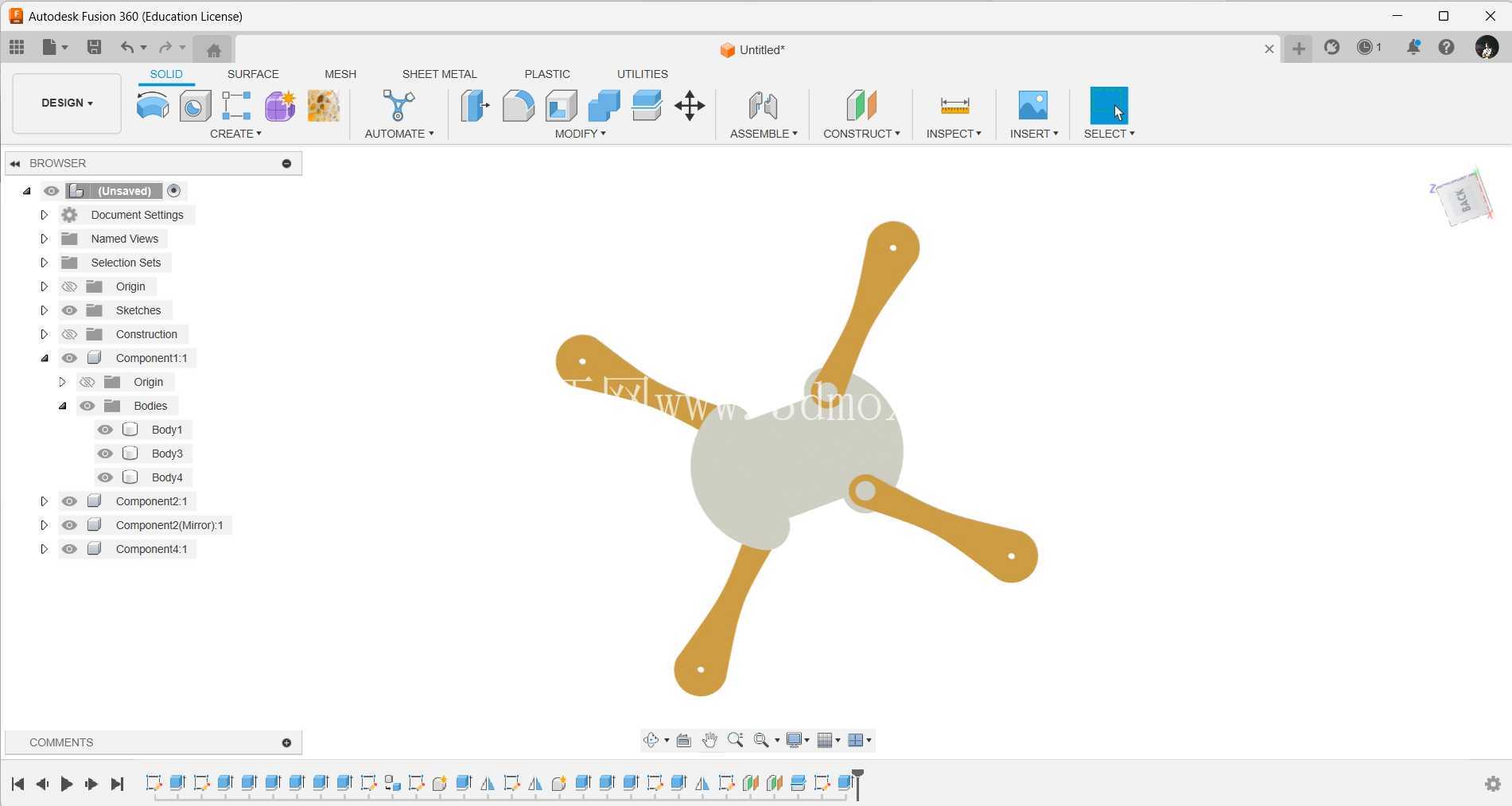The width and height of the screenshot is (1512, 806).
Task: Click the timeline settings gear icon
Action: point(1493,784)
